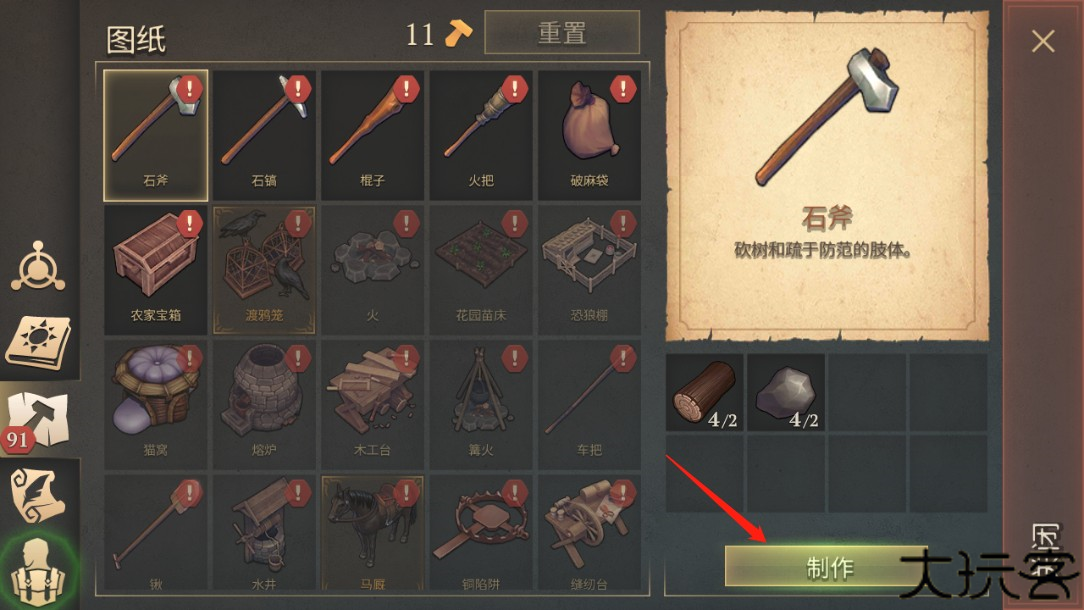Viewport: 1084px width, 610px height.
Task: Open the character backpack sidebar icon
Action: point(39,571)
